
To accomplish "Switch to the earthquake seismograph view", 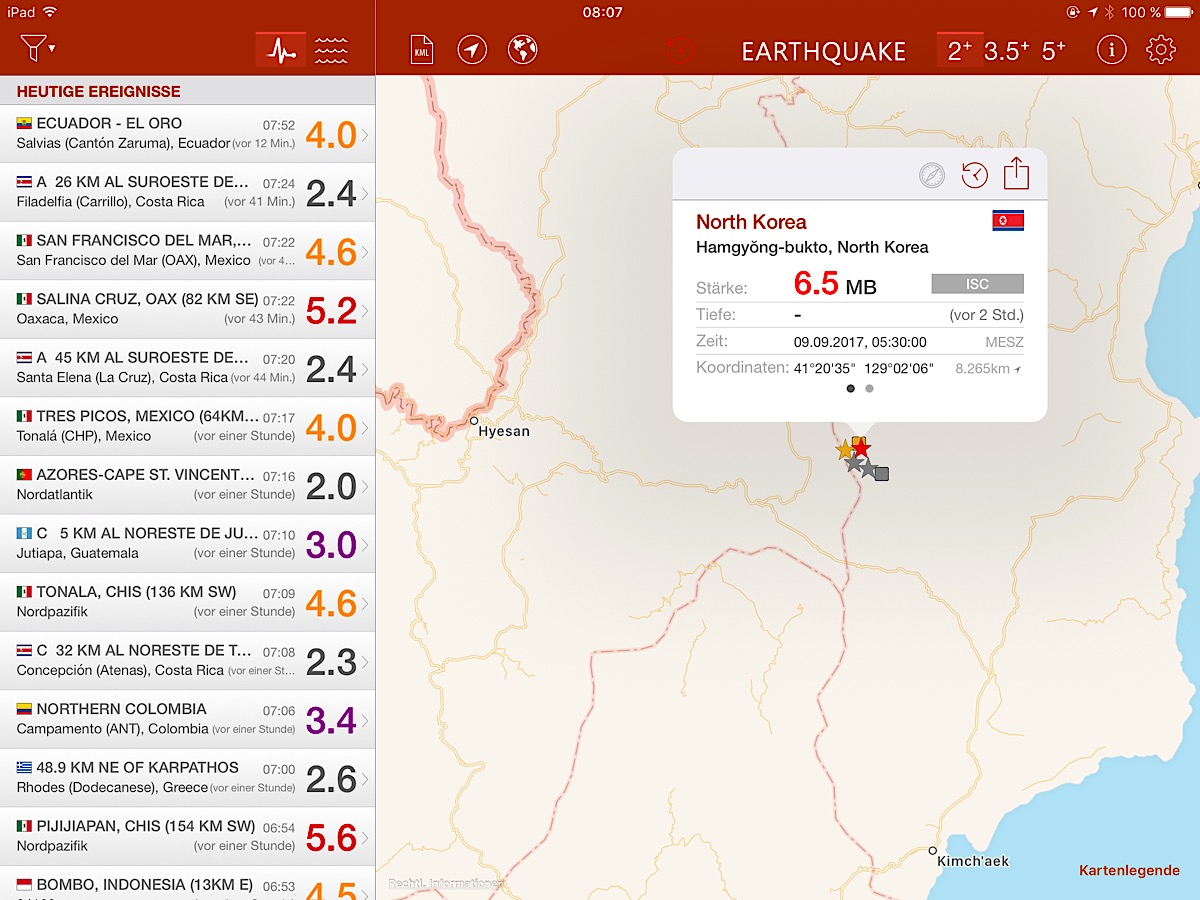I will [x=280, y=50].
